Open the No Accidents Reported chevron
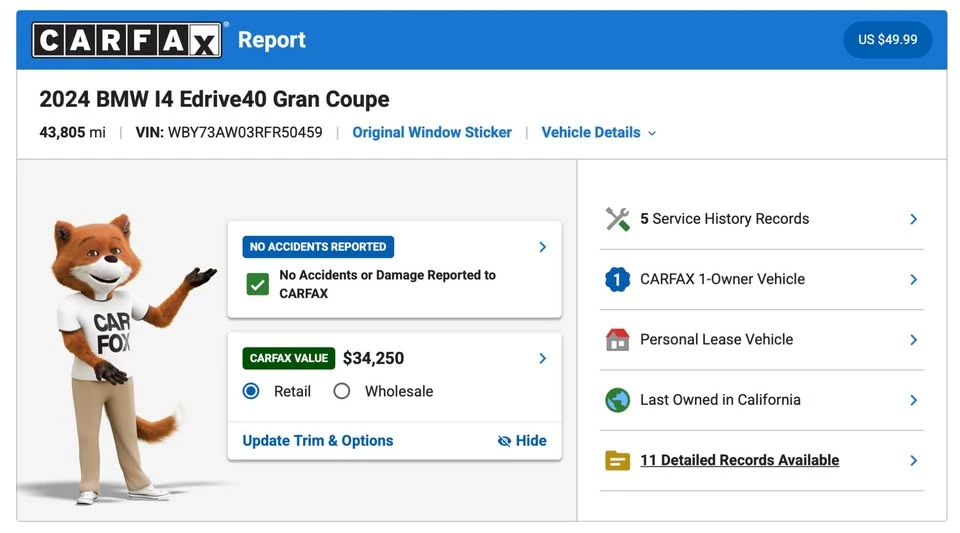This screenshot has width=960, height=533. (x=542, y=247)
